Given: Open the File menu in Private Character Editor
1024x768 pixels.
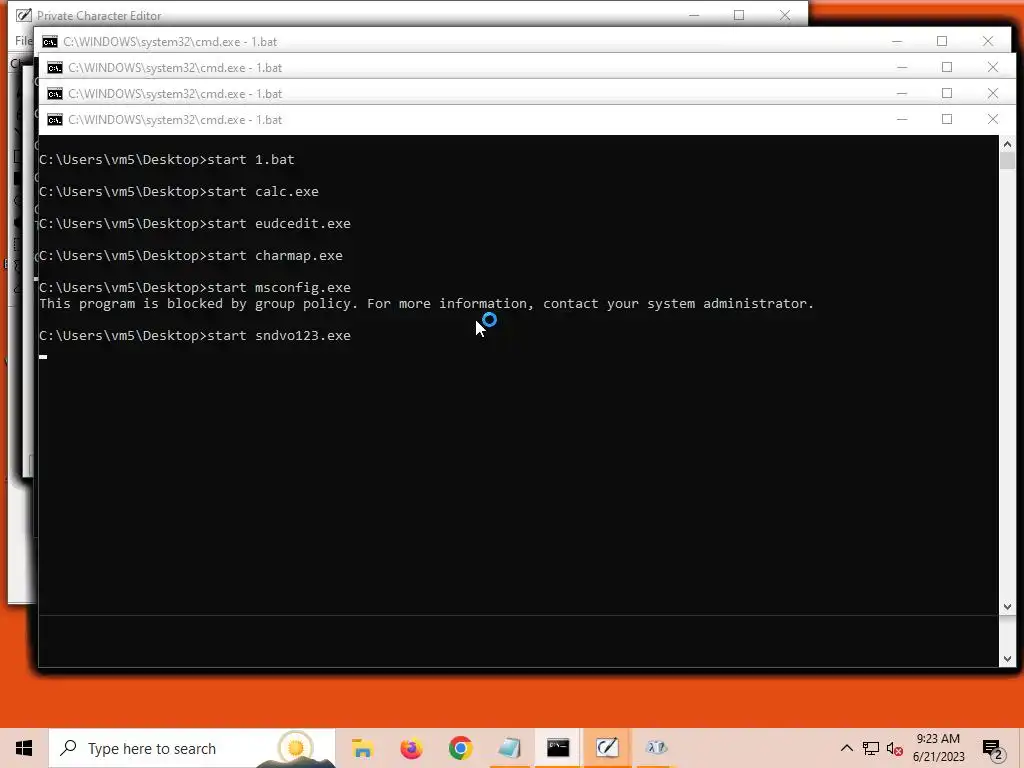Looking at the screenshot, I should coord(23,40).
